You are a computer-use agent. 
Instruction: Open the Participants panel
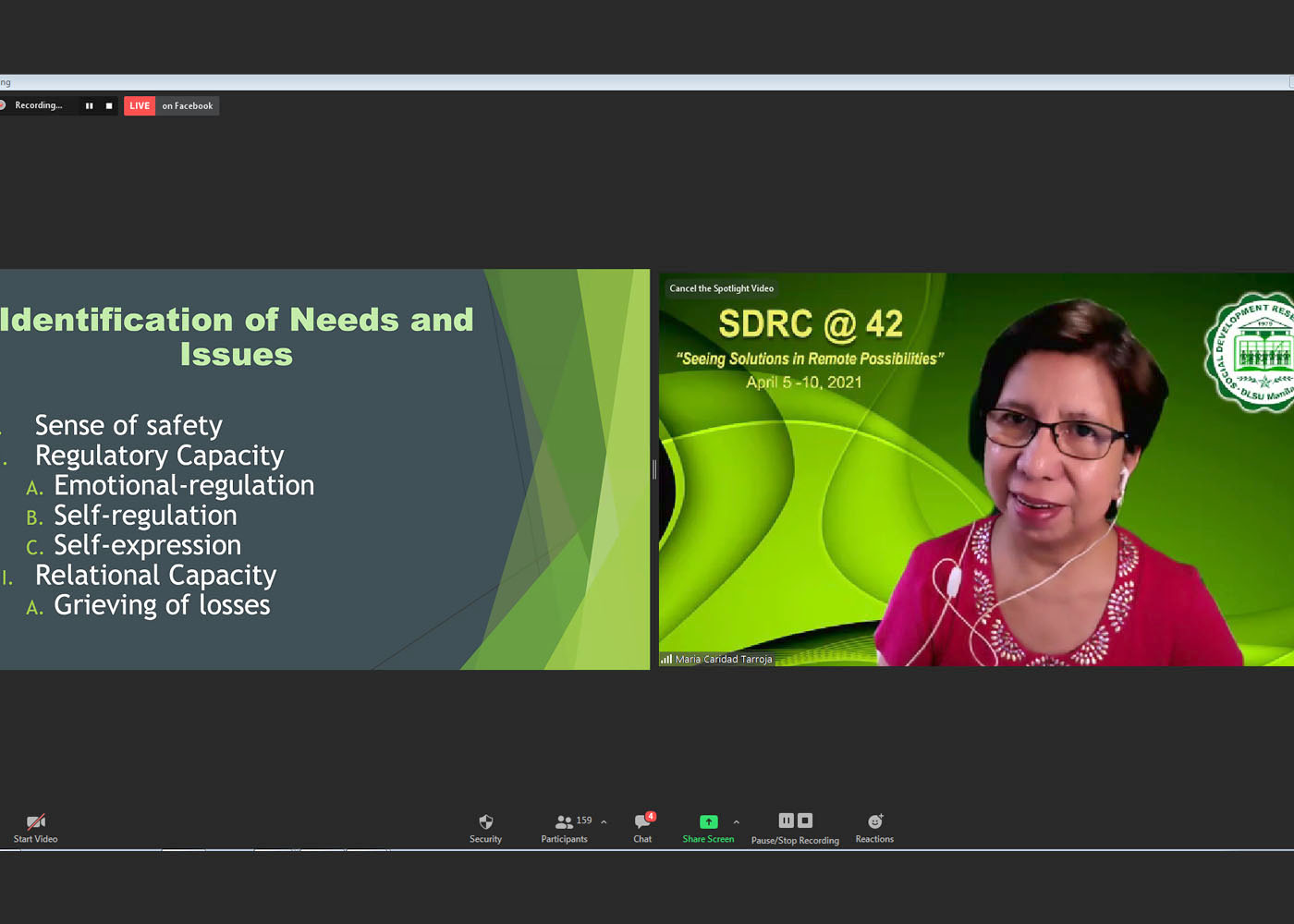point(564,821)
